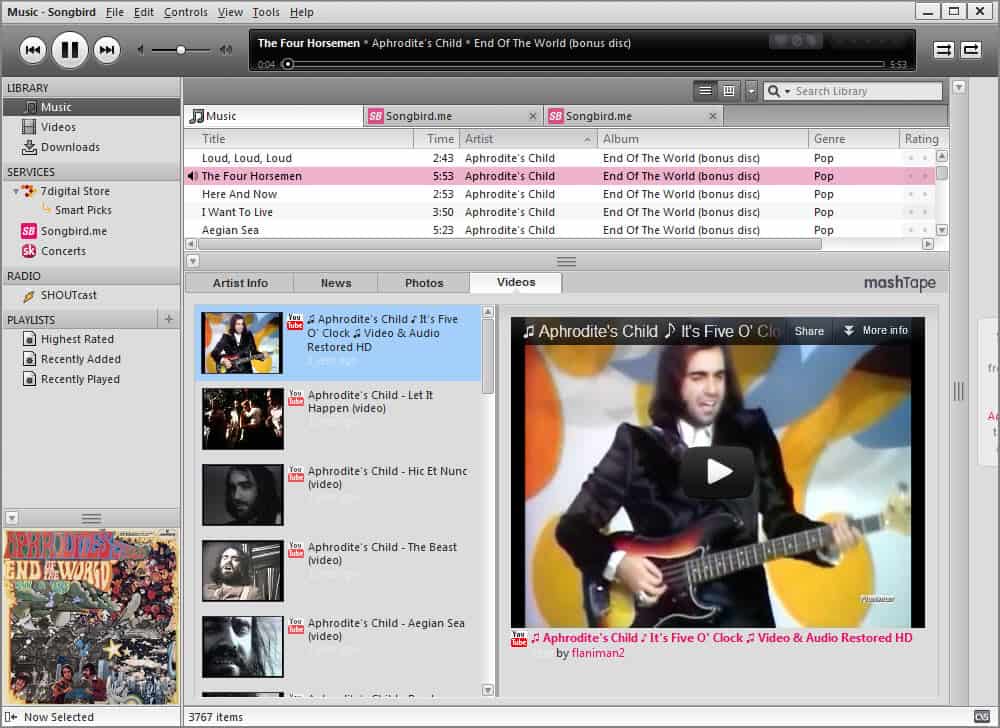
Task: Open the View menu
Action: [230, 12]
